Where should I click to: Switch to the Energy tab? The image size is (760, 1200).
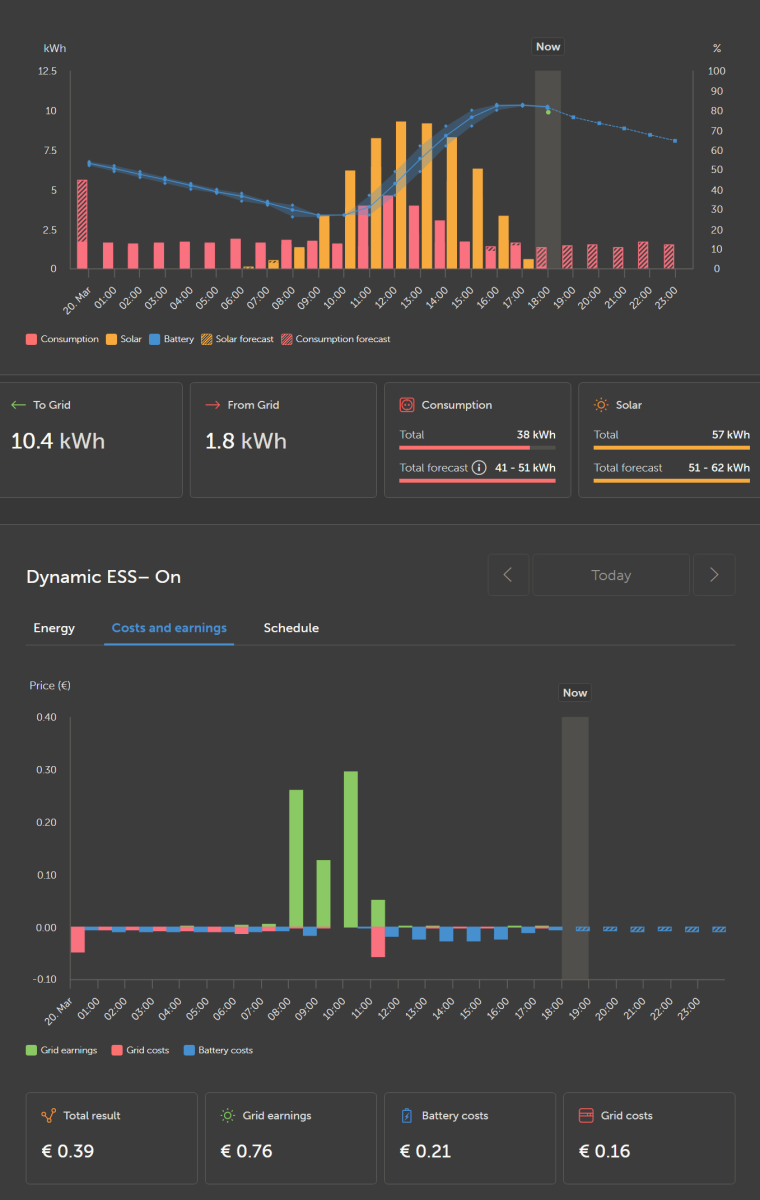pyautogui.click(x=54, y=628)
